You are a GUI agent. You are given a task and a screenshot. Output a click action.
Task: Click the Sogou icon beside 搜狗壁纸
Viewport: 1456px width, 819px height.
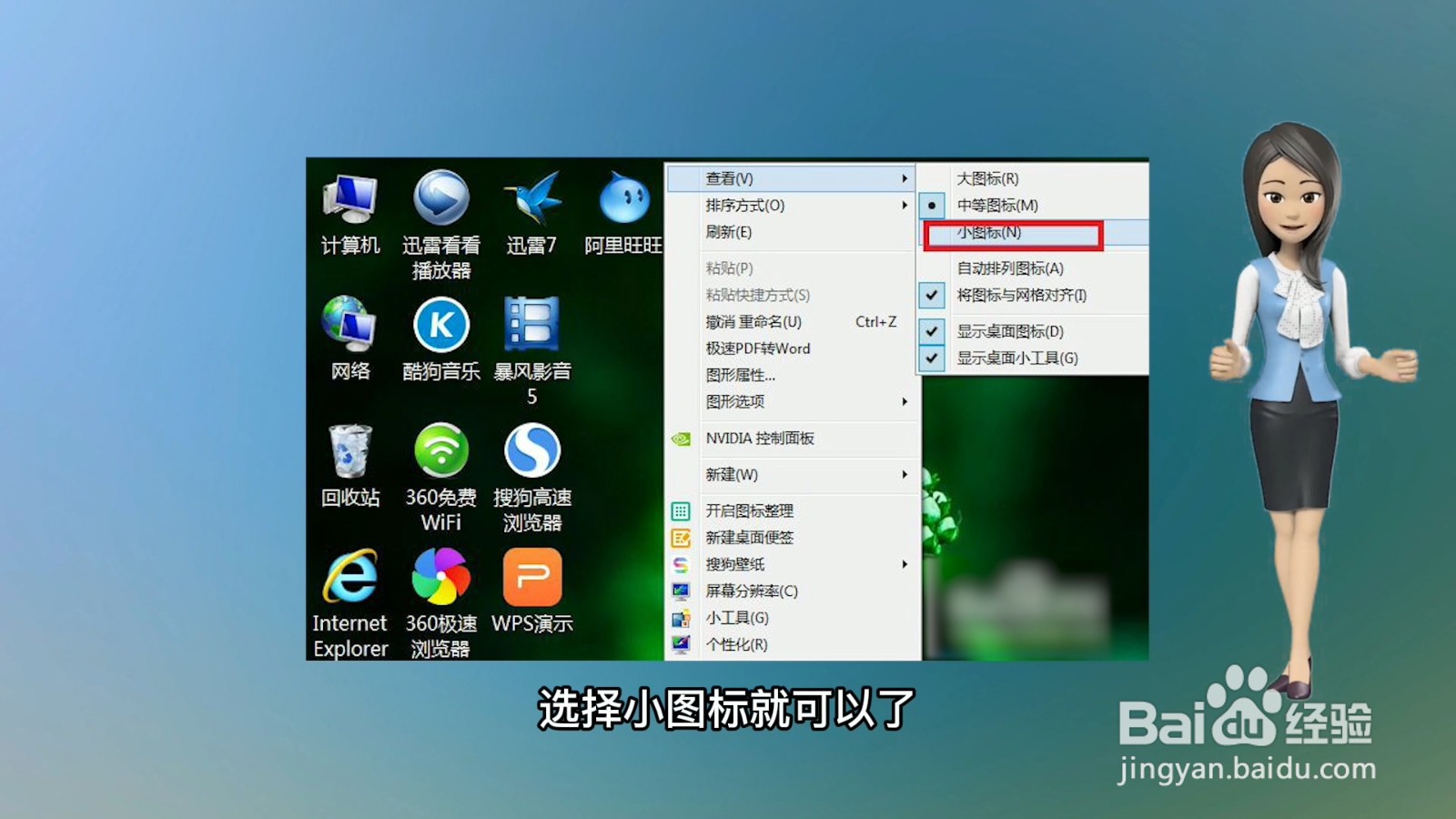pyautogui.click(x=681, y=564)
